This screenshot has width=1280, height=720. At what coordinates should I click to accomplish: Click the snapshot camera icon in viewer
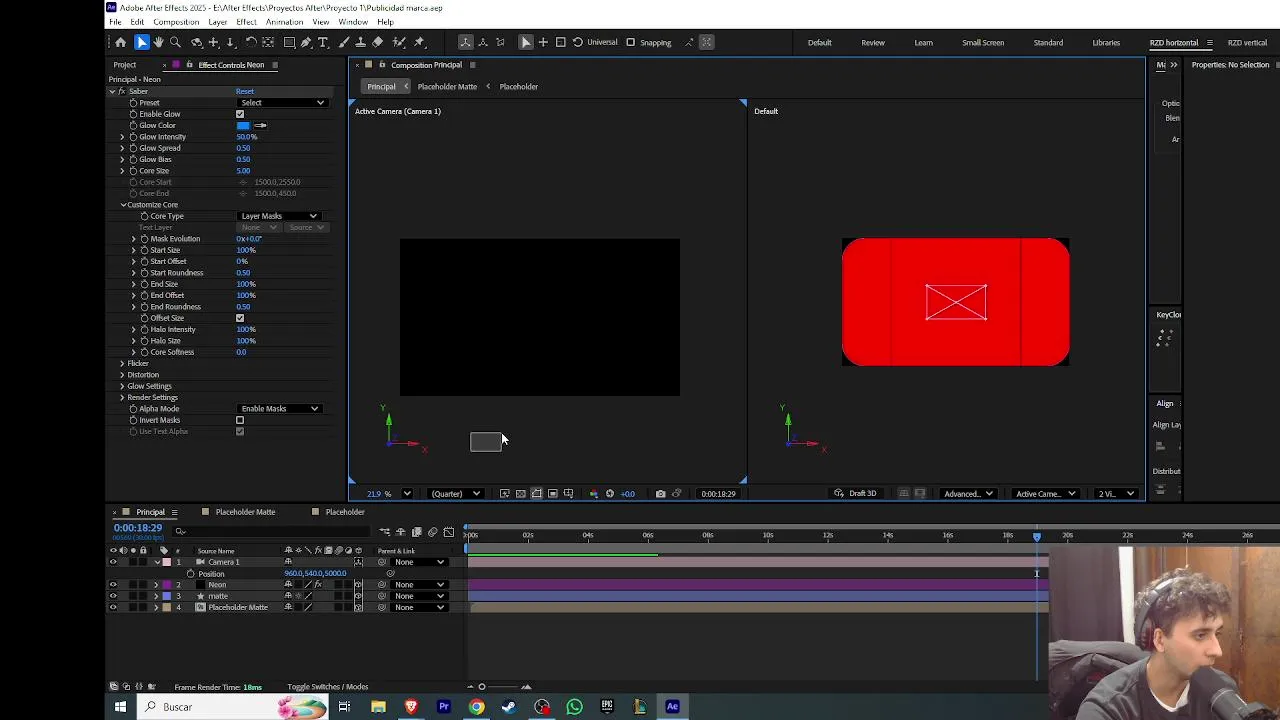(x=660, y=494)
